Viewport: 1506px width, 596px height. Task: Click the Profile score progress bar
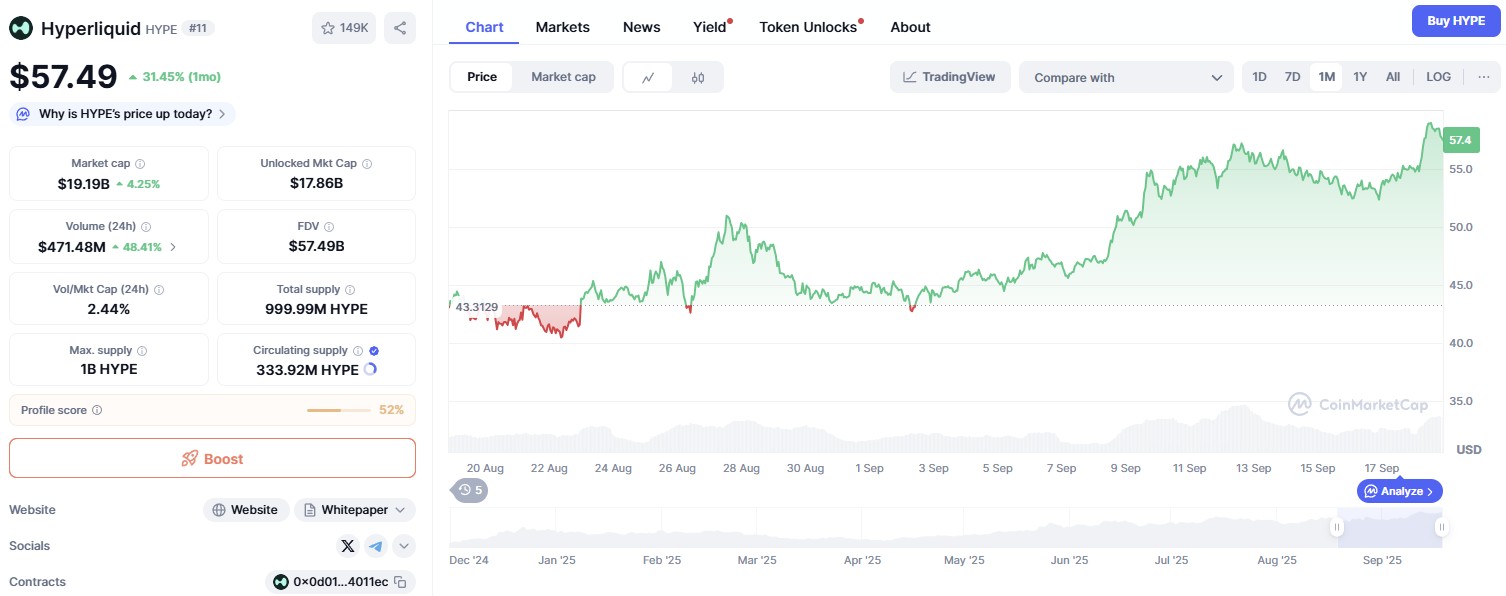pyautogui.click(x=339, y=410)
